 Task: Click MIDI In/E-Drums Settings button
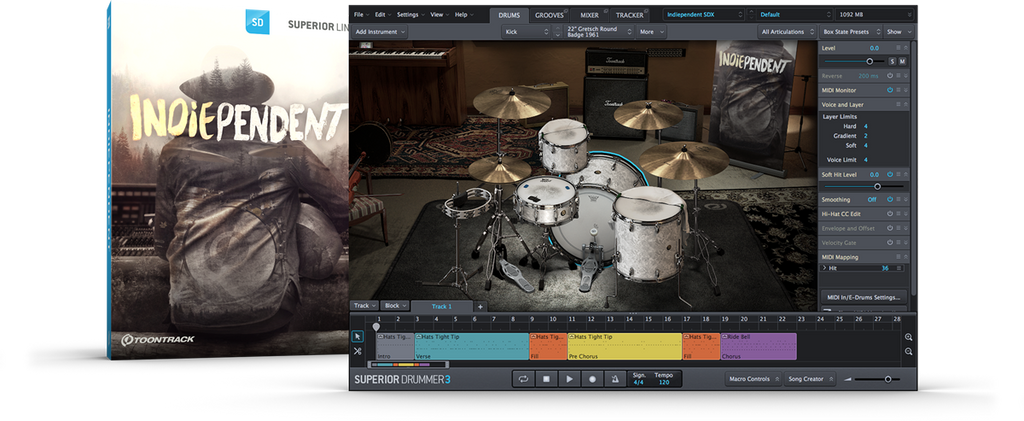coord(863,296)
